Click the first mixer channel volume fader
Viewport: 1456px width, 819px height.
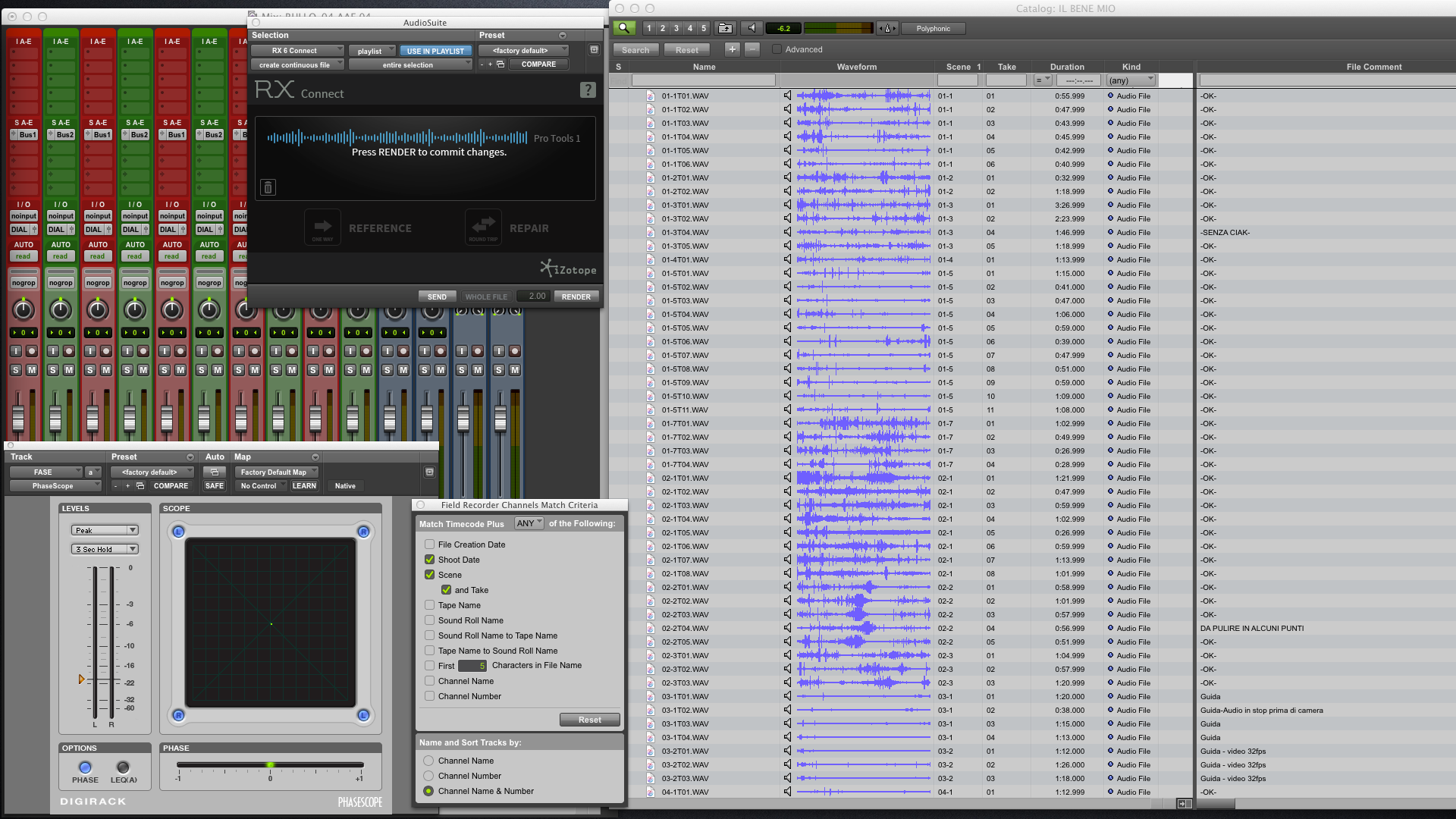click(18, 418)
